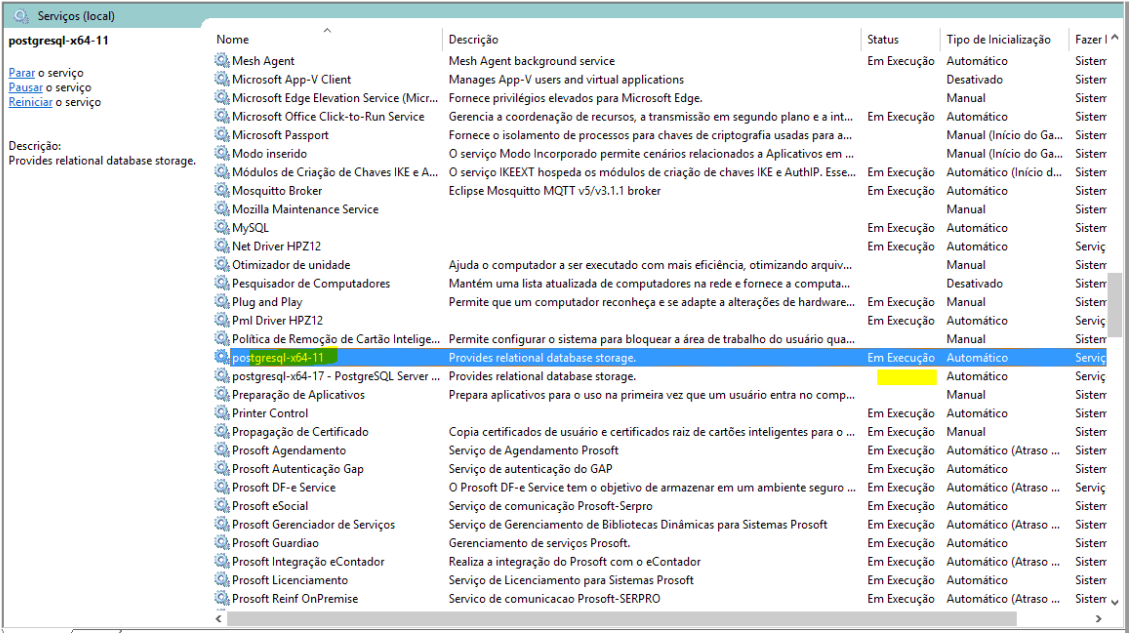
Task: Click Serviço de Agendamento Prosoft description
Action: (534, 450)
